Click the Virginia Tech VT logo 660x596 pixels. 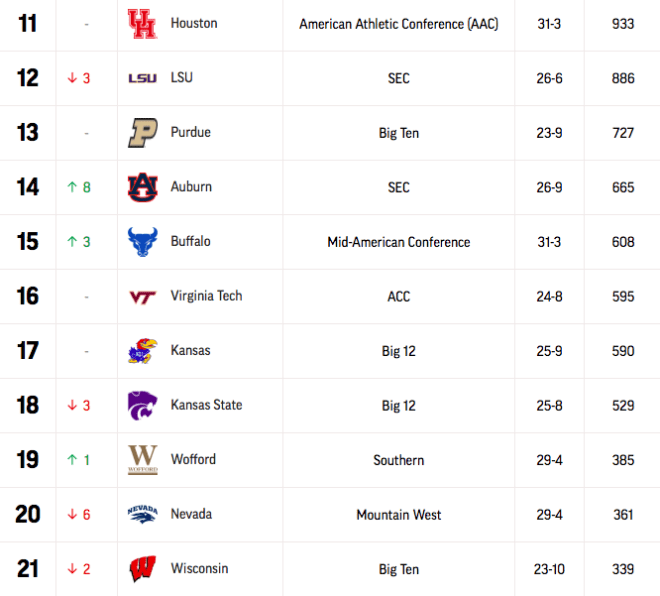click(x=143, y=297)
